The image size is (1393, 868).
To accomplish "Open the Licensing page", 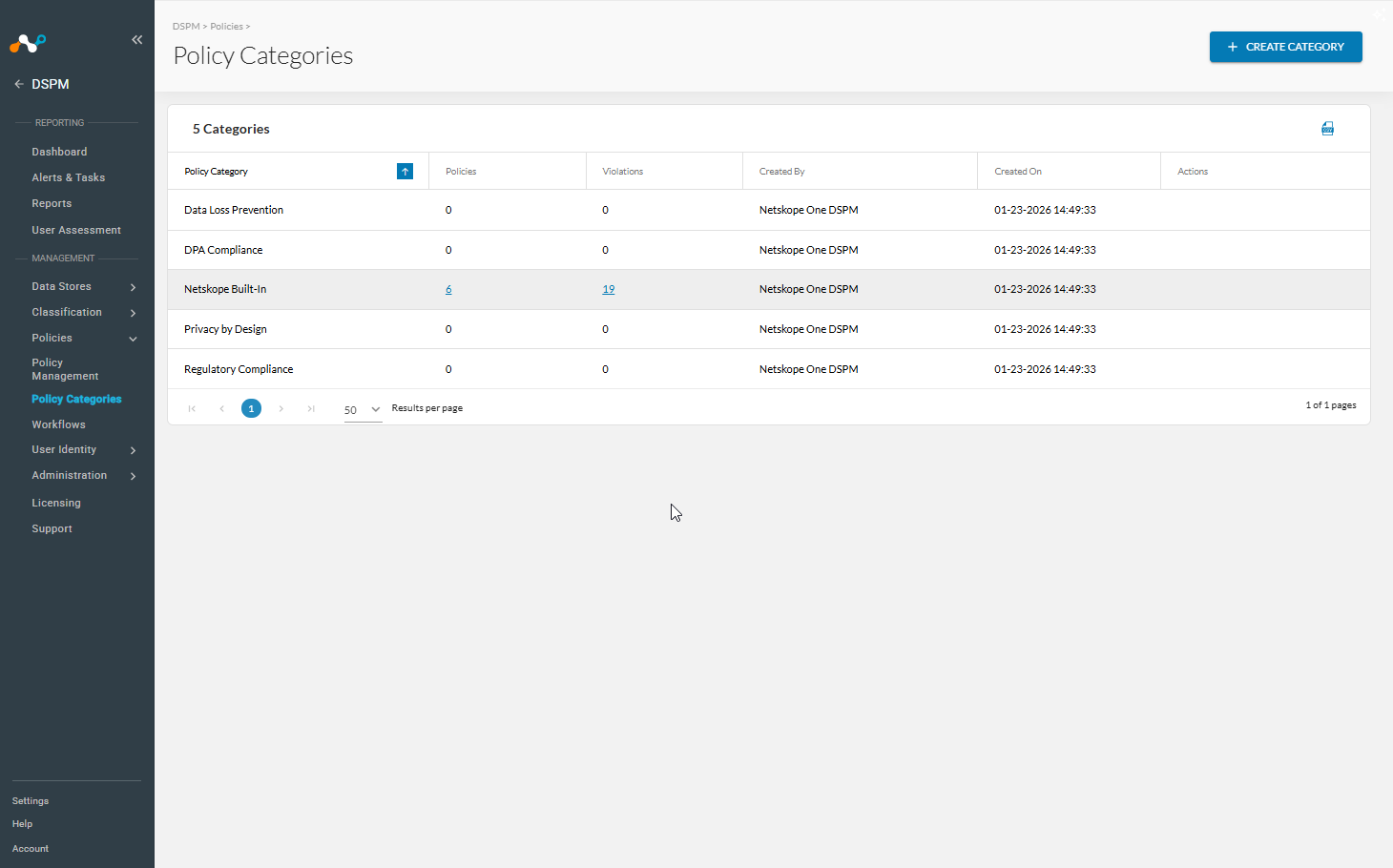I will click(x=56, y=503).
